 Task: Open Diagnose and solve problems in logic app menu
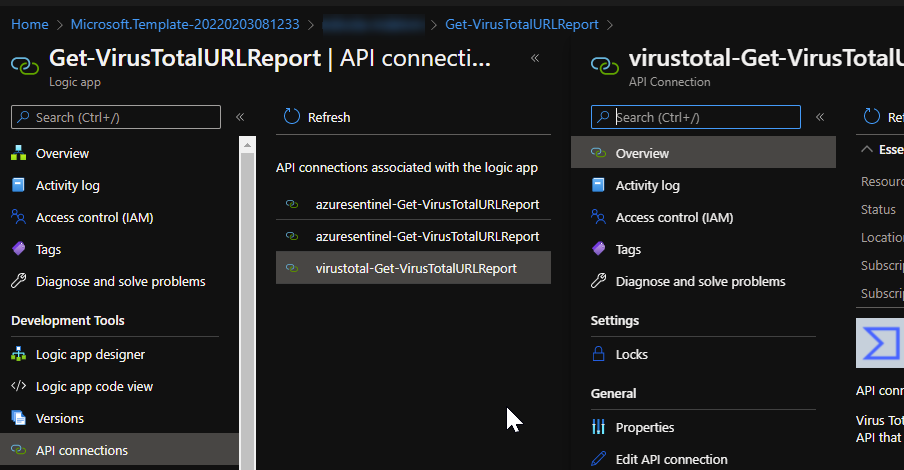tap(119, 281)
